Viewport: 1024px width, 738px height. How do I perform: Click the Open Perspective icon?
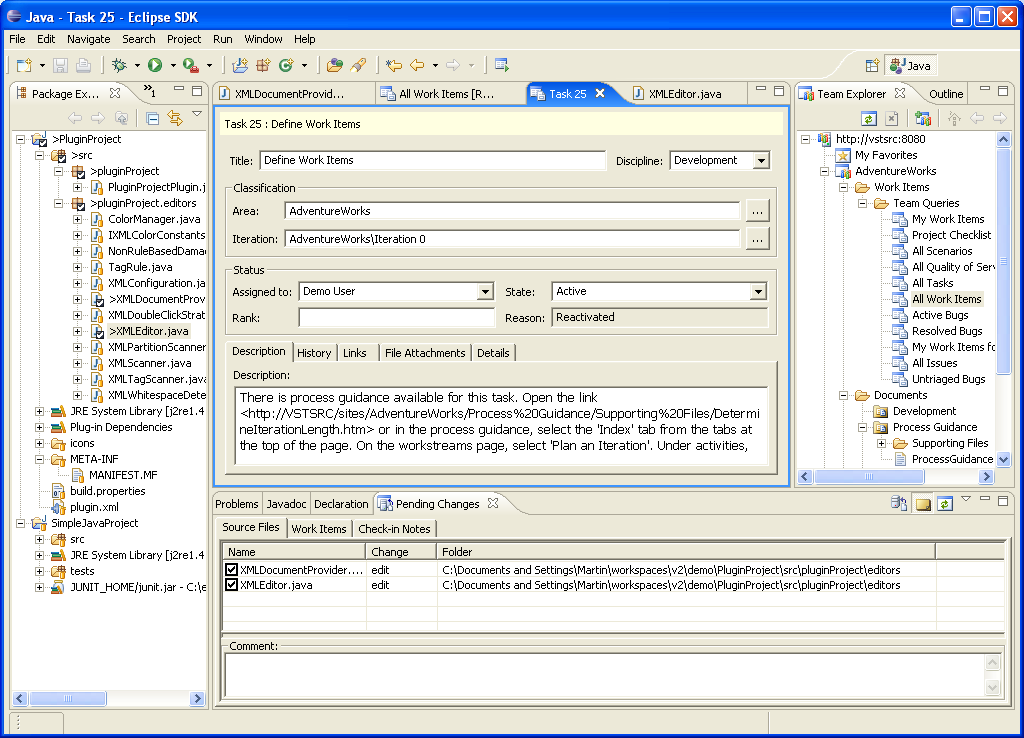coord(872,65)
